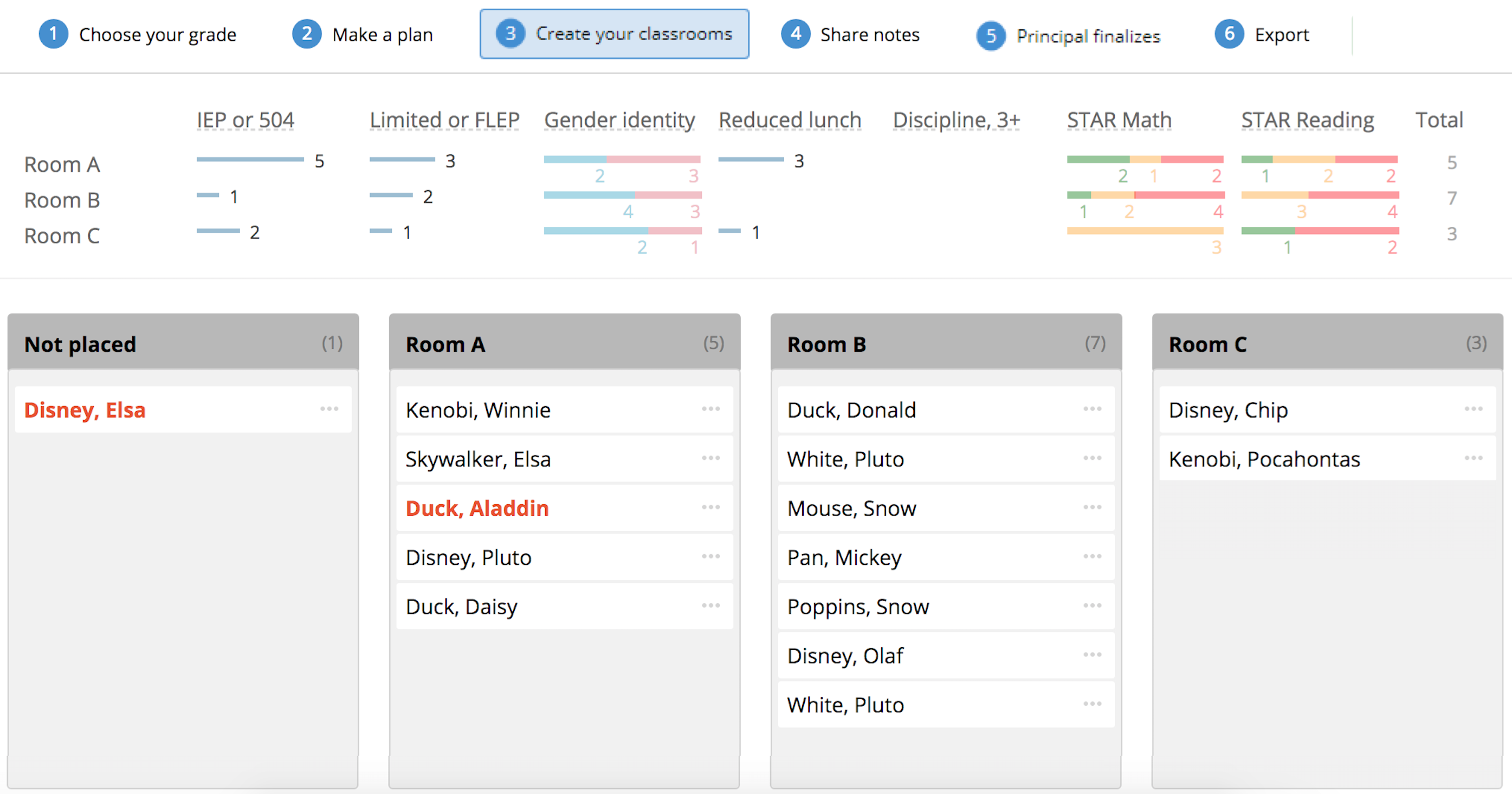The width and height of the screenshot is (1512, 794).
Task: Click the Gender identity column header
Action: 619,120
